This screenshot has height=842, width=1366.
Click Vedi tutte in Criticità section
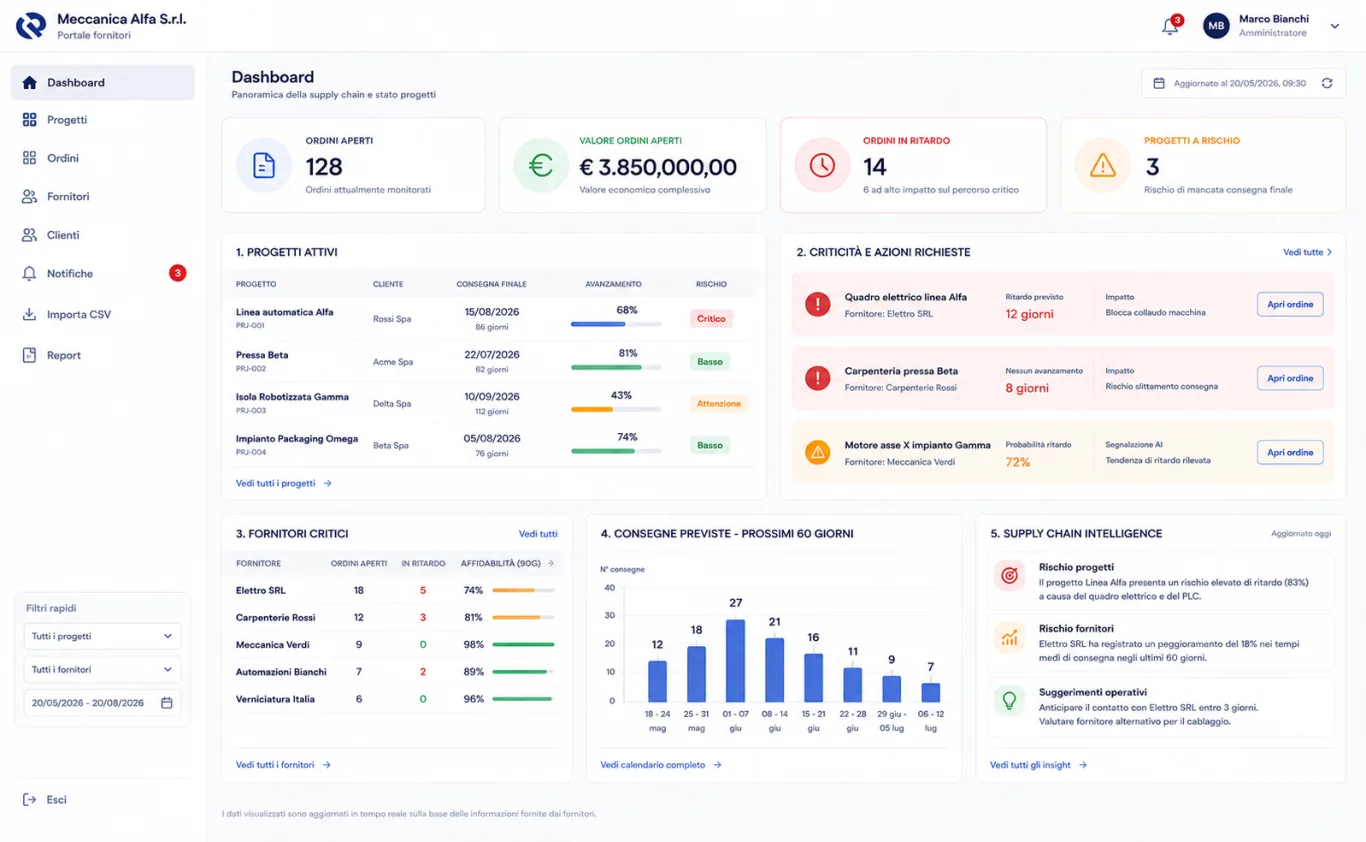pos(1307,253)
